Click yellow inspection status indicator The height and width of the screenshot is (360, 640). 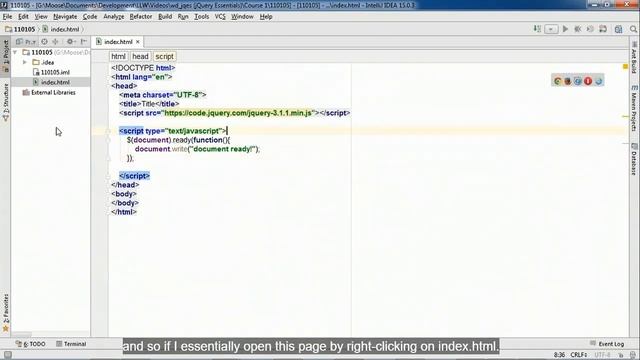pyautogui.click(x=625, y=67)
